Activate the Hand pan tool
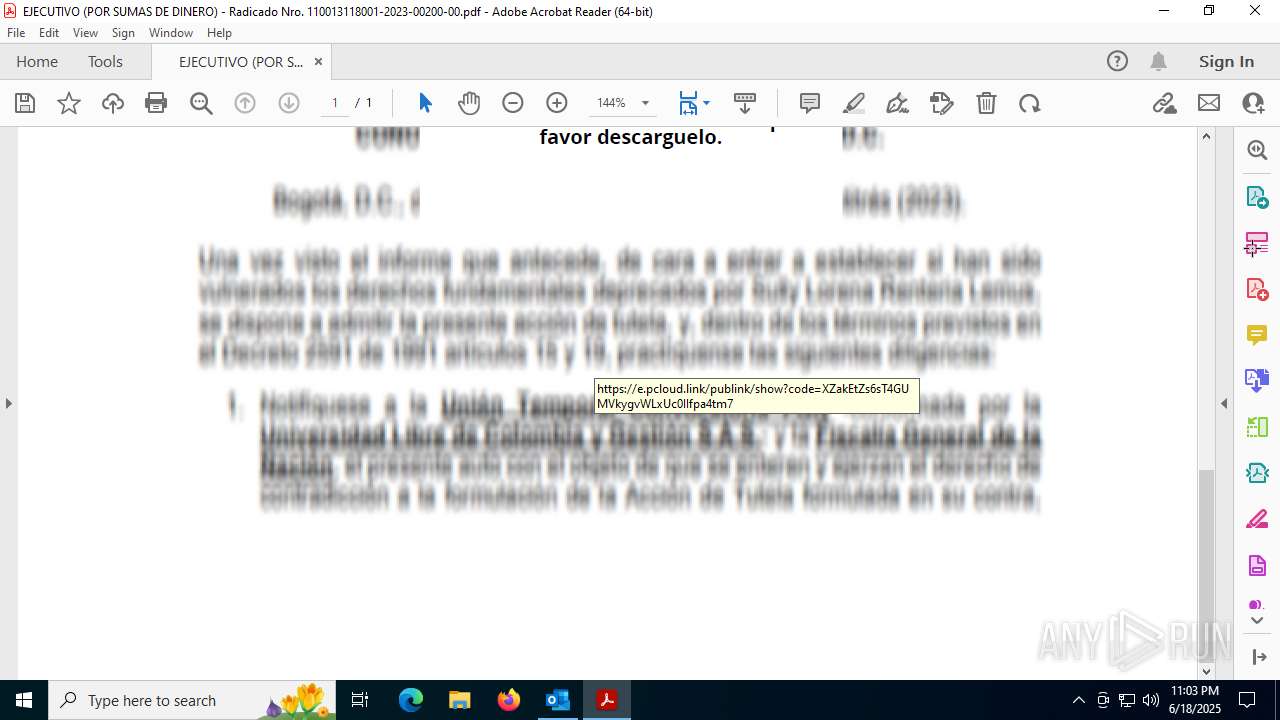This screenshot has width=1280, height=720. (469, 103)
